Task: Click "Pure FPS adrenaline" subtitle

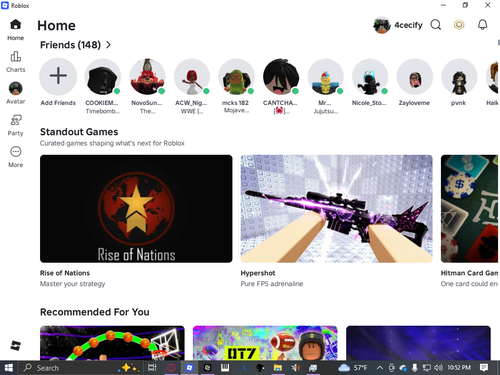Action: pos(272,284)
